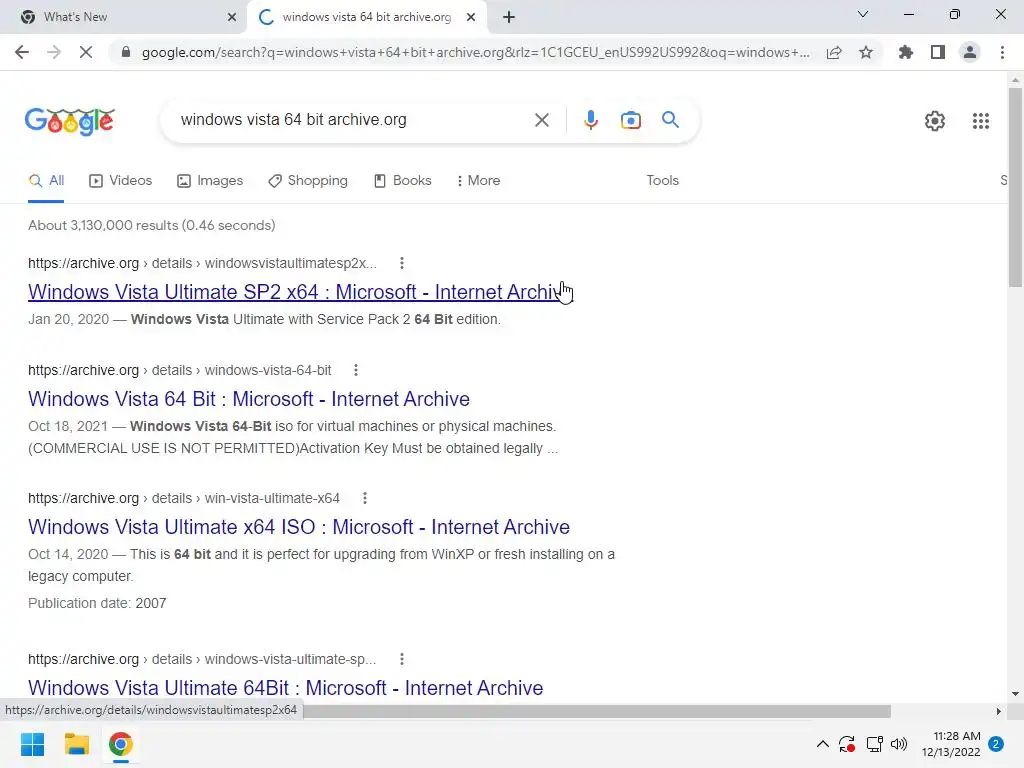Stop loading the page
This screenshot has height=768, width=1024.
(x=86, y=52)
